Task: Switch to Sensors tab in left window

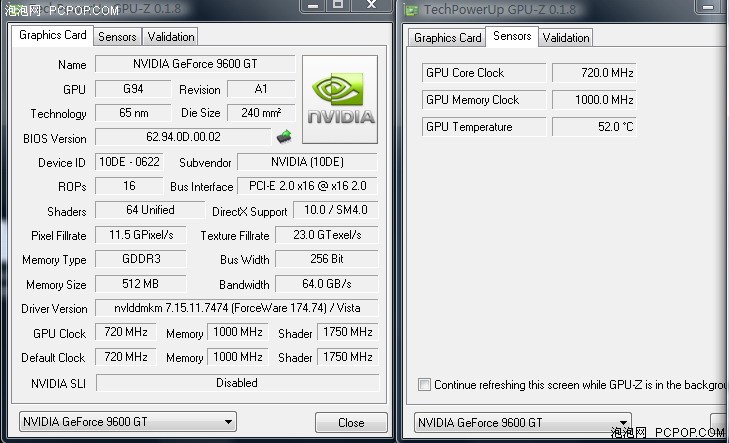Action: click(x=117, y=37)
